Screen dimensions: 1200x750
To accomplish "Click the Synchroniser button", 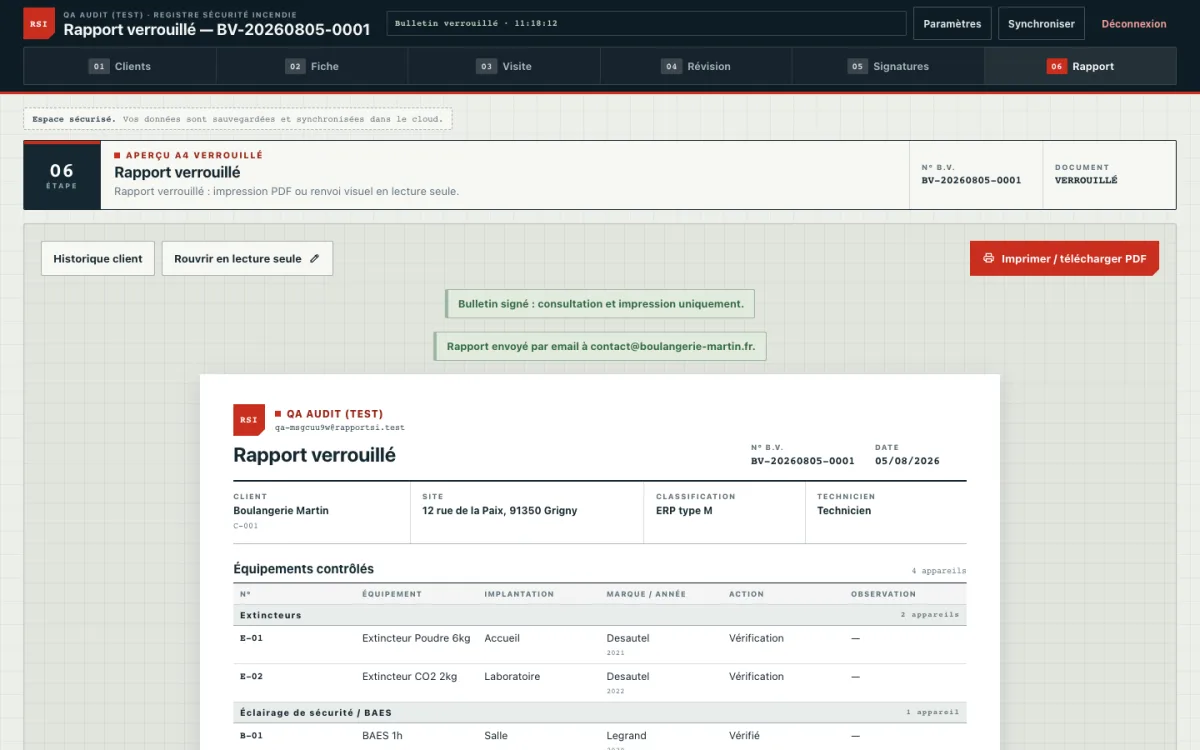I will [1041, 24].
